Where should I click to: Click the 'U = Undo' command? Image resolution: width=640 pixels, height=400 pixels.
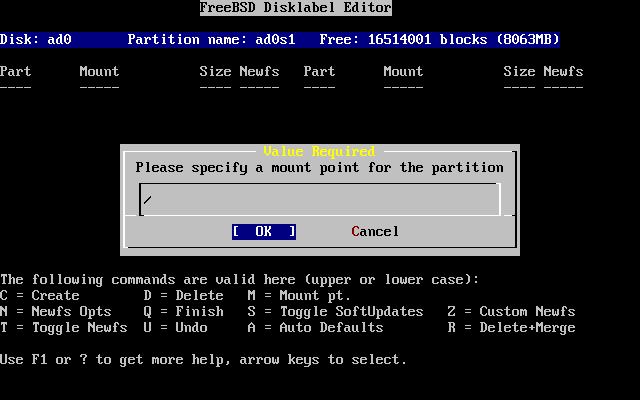click(x=176, y=327)
